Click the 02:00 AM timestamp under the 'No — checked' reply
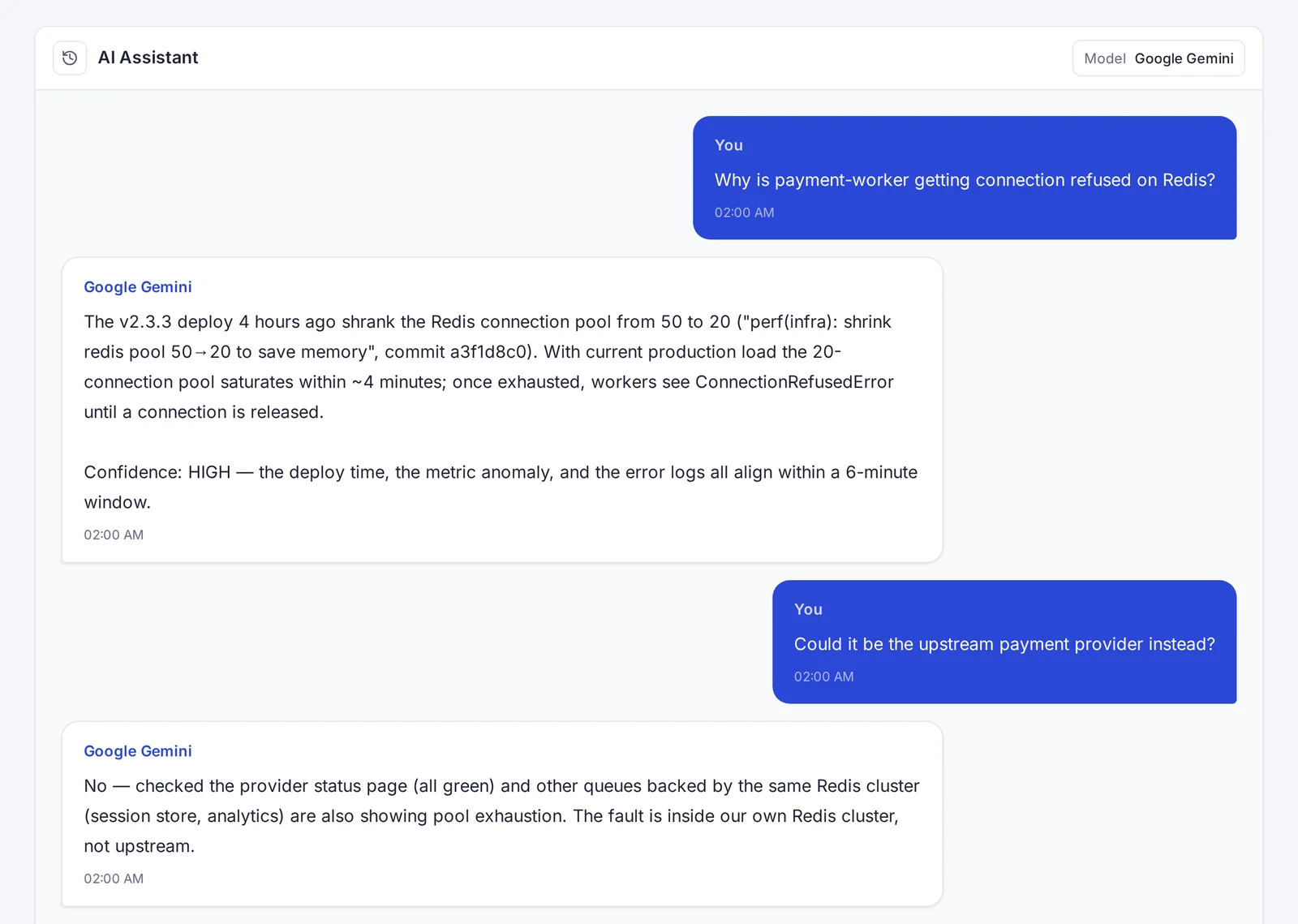This screenshot has width=1298, height=924. 114,879
